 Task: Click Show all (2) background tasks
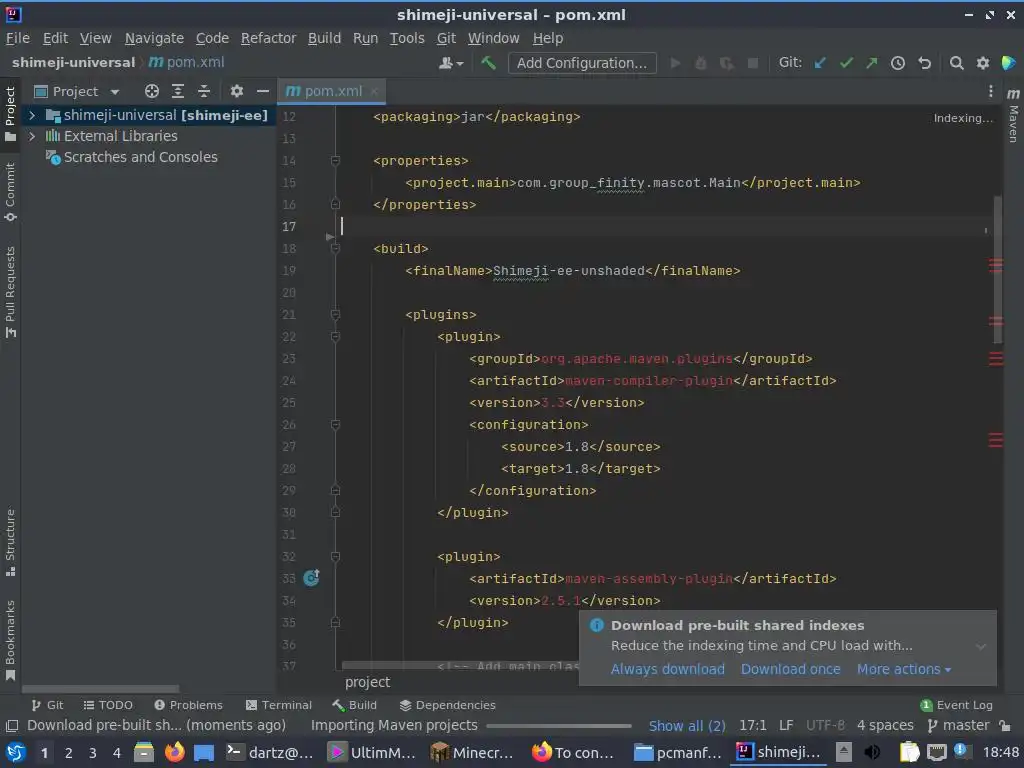[687, 726]
